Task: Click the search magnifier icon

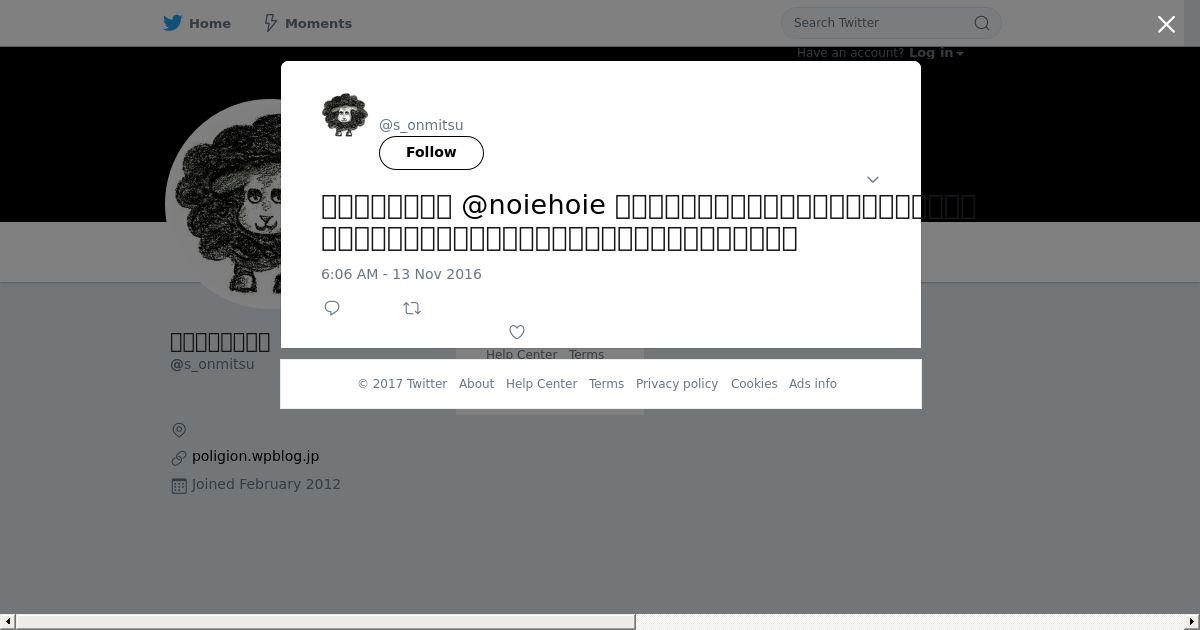Action: (982, 23)
